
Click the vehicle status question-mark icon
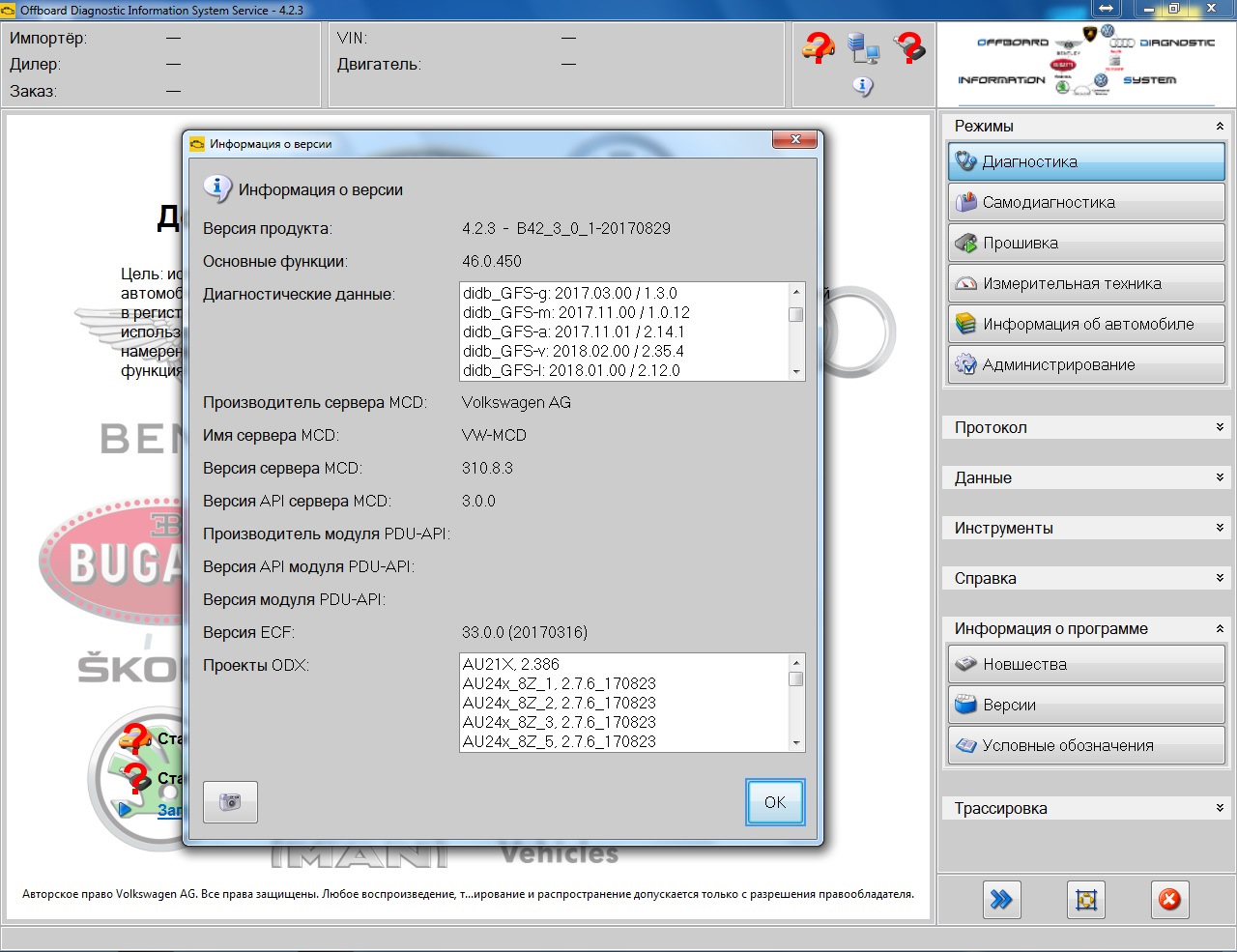(x=819, y=47)
